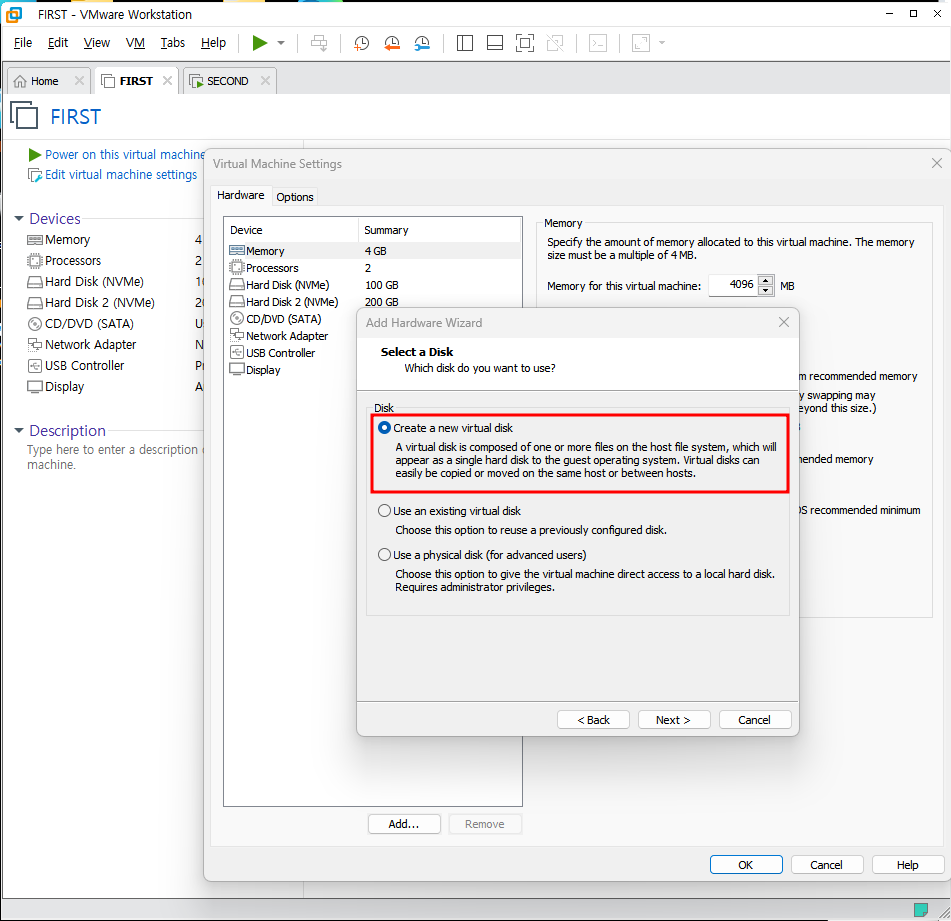Open the Help menu
951x921 pixels.
213,43
